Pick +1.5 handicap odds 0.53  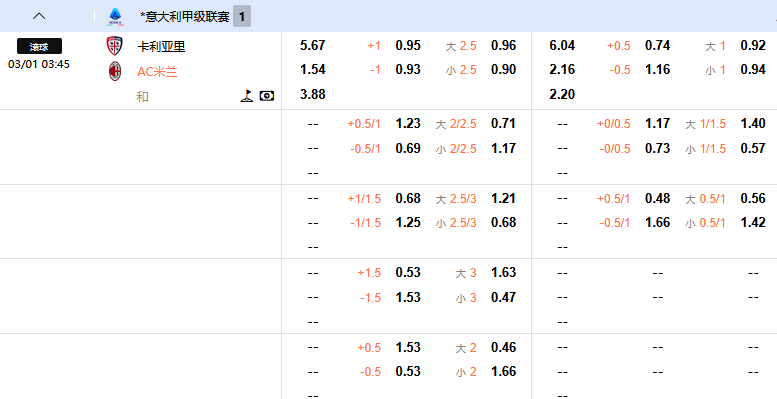[408, 273]
